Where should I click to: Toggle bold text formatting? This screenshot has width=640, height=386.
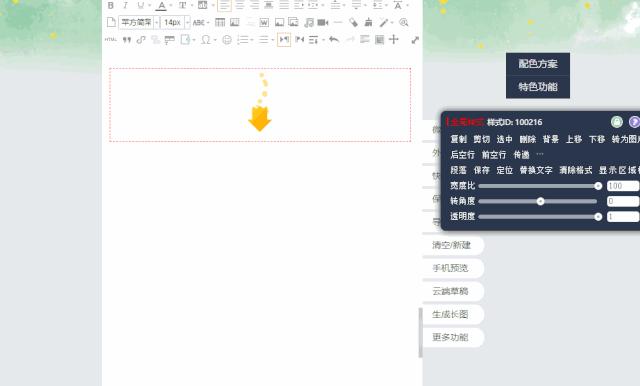point(111,5)
